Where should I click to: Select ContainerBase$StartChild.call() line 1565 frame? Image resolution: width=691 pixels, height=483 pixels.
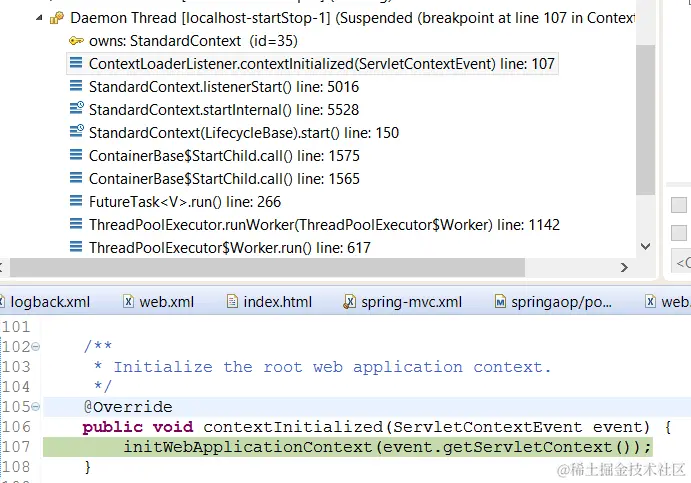coord(224,178)
